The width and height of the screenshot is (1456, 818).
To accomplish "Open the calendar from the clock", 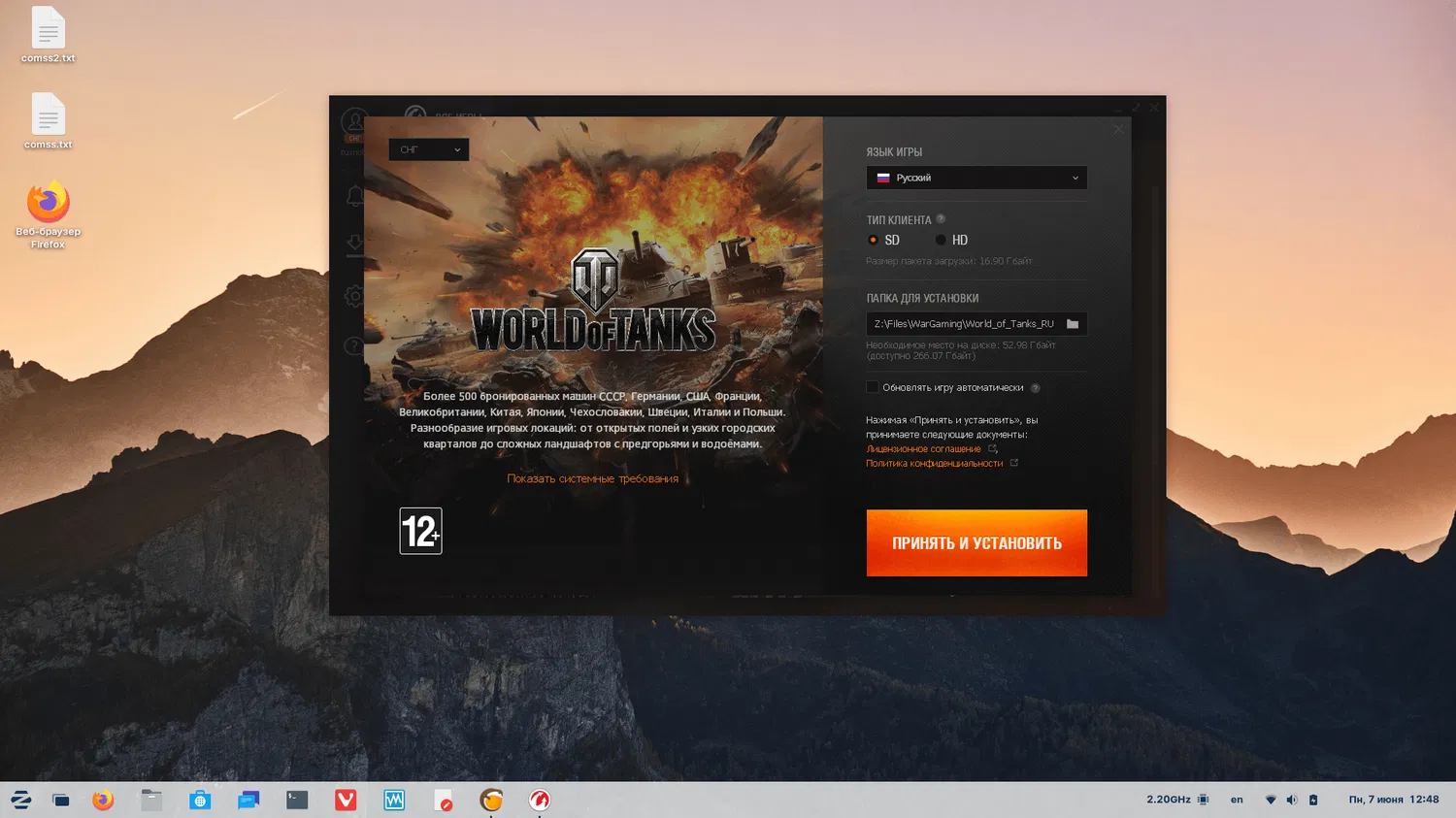I will [x=1394, y=800].
